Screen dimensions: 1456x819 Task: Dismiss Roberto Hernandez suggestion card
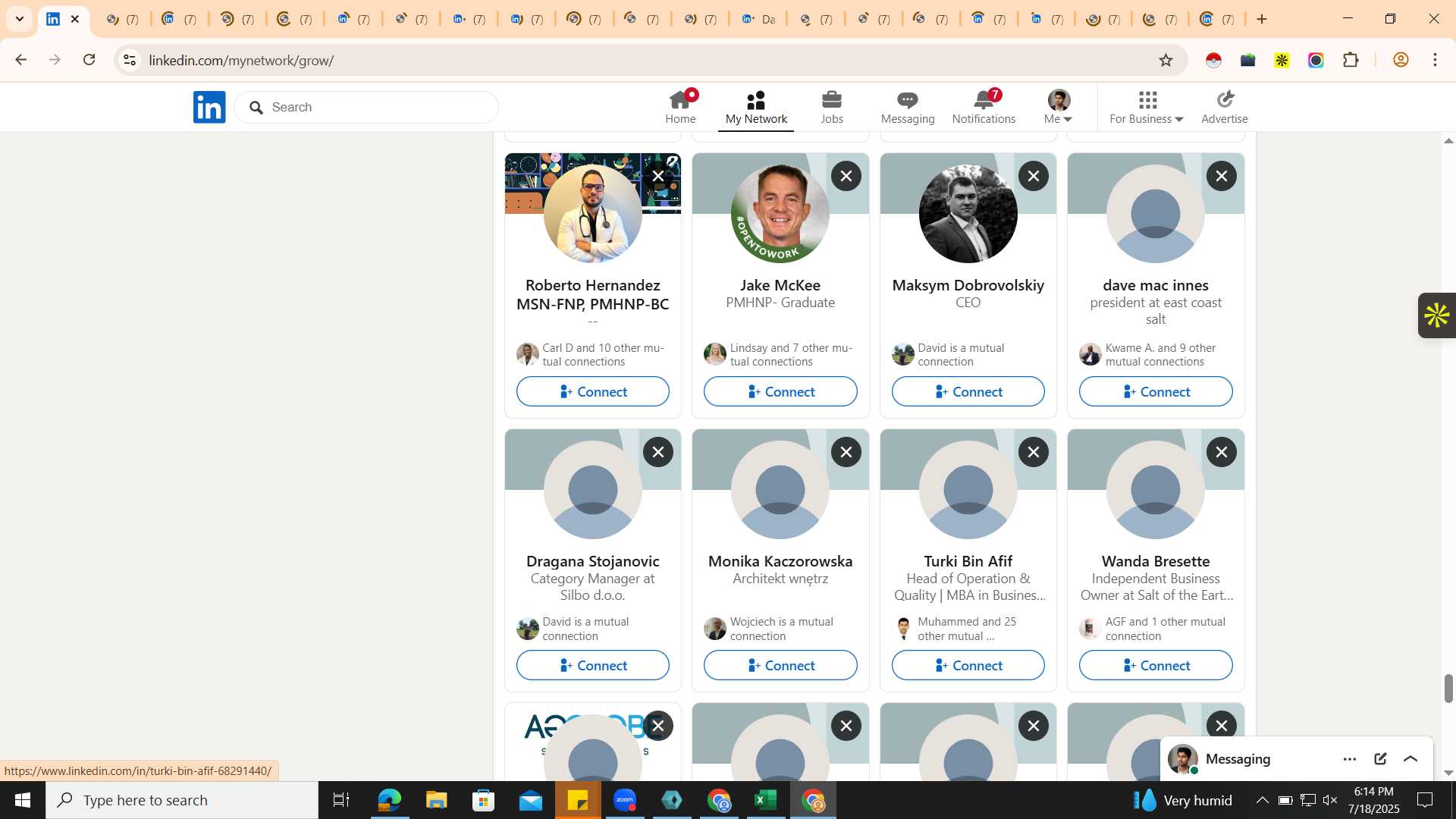pos(658,176)
